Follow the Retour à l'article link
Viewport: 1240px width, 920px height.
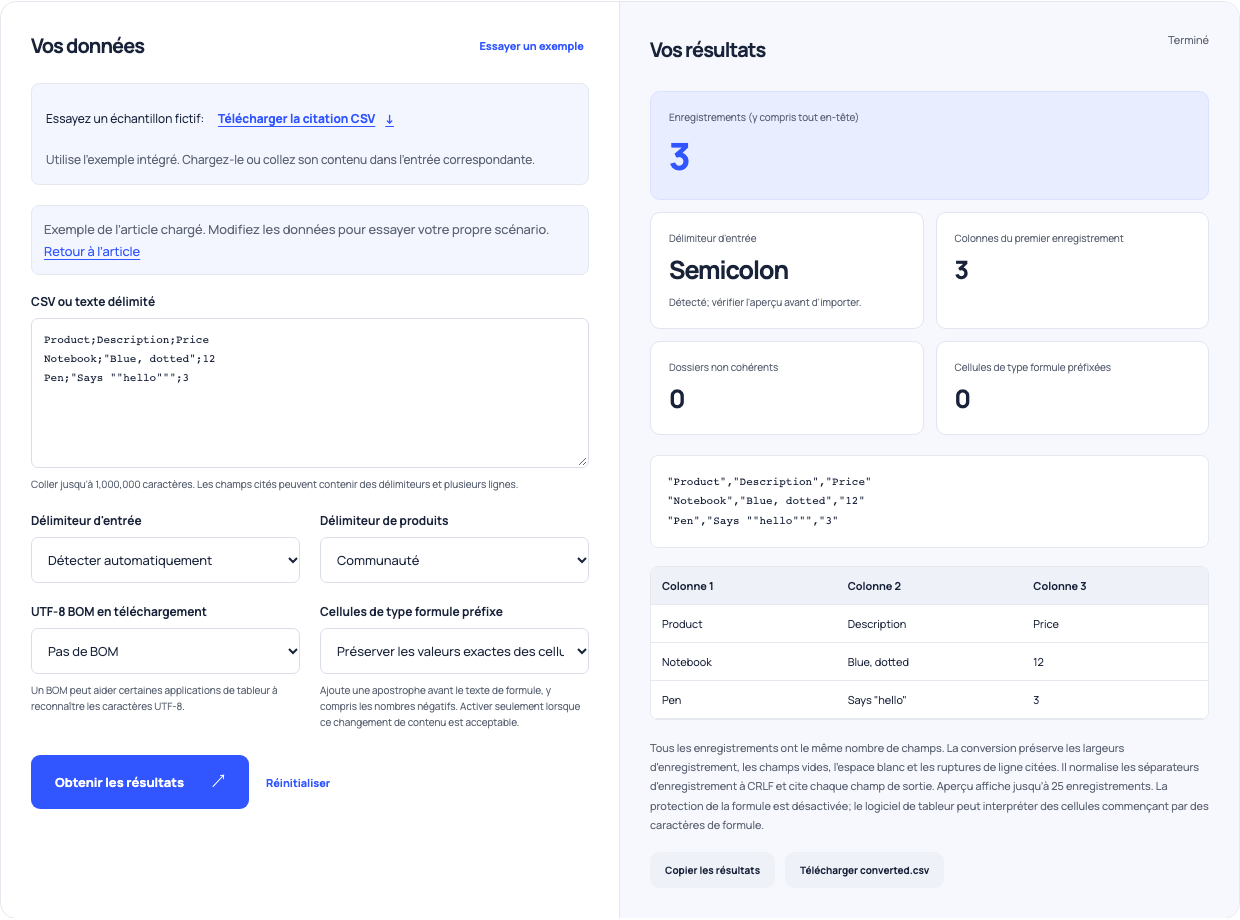92,252
